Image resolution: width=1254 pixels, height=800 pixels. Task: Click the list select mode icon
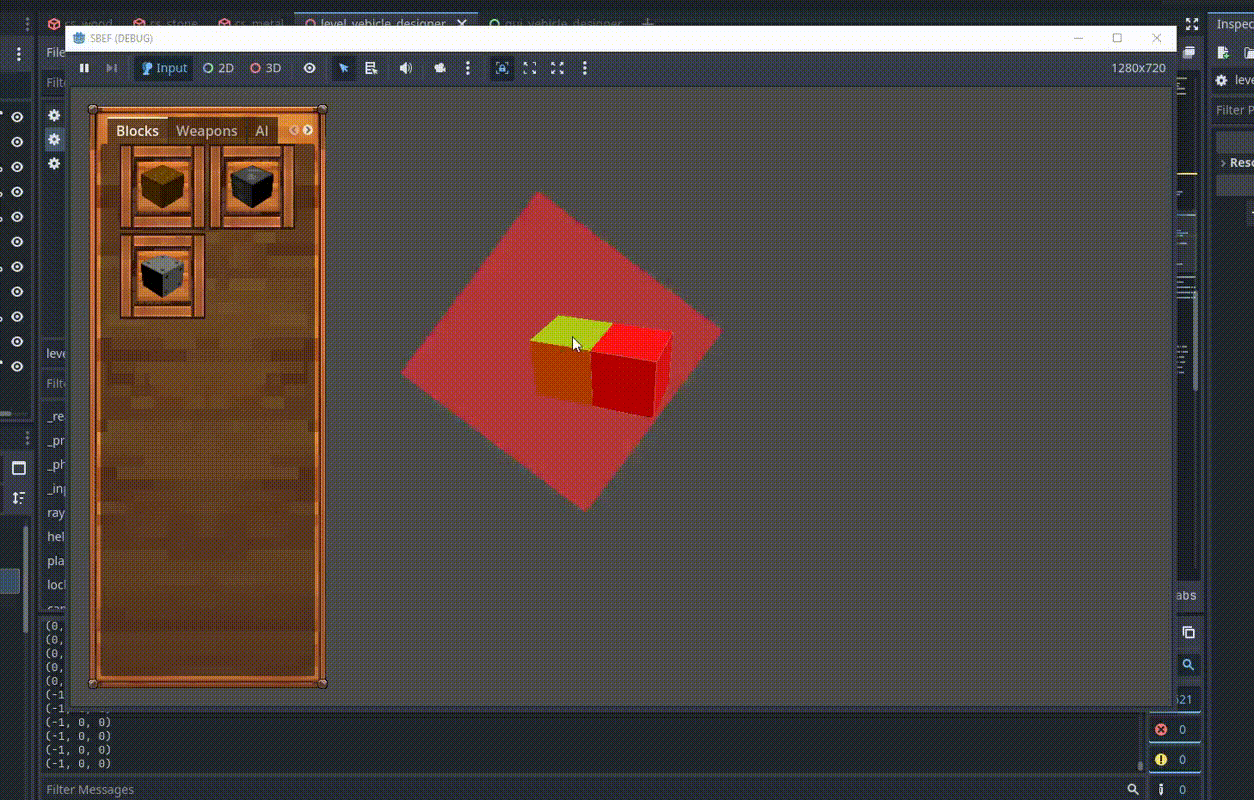pos(371,68)
